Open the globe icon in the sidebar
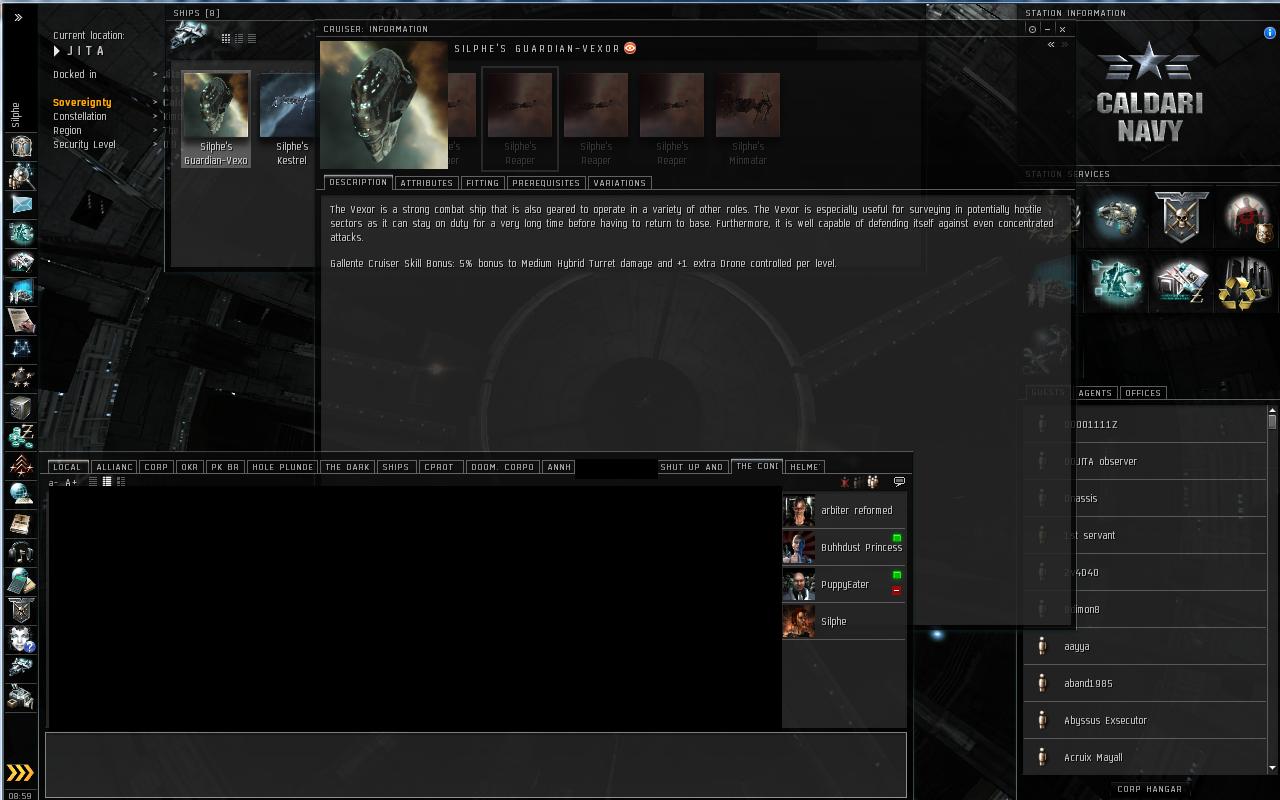This screenshot has width=1280, height=800. tap(21, 494)
